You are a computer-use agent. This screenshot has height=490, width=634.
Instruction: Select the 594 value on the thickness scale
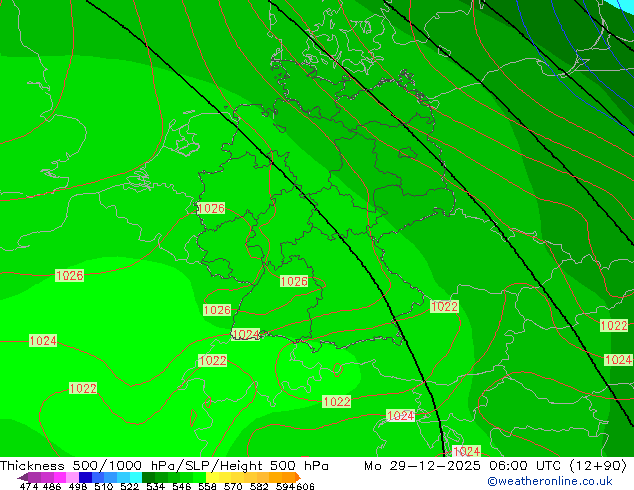(x=285, y=486)
